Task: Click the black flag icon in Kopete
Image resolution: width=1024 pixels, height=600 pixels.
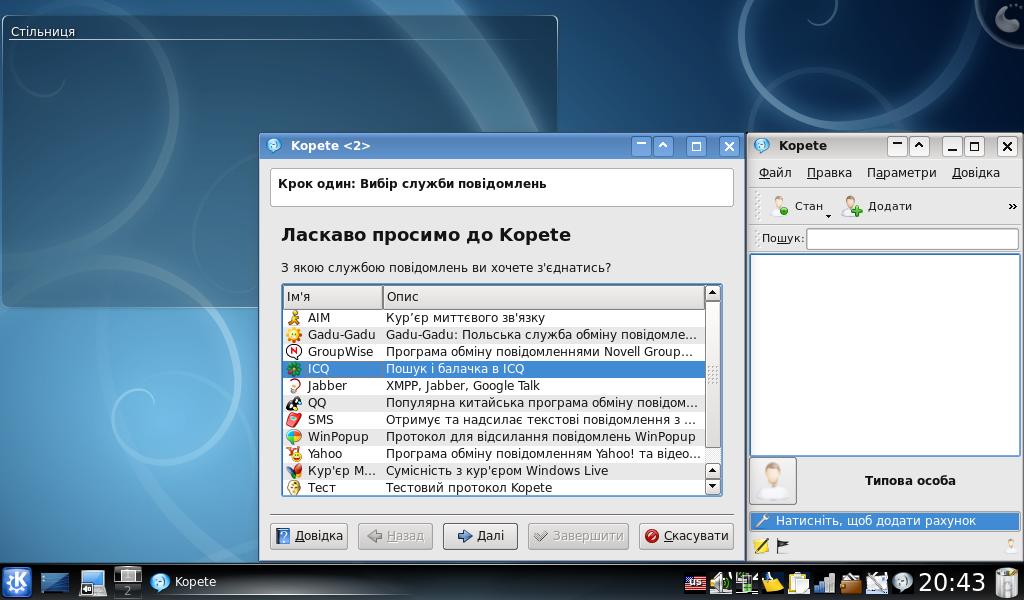Action: pyautogui.click(x=782, y=546)
